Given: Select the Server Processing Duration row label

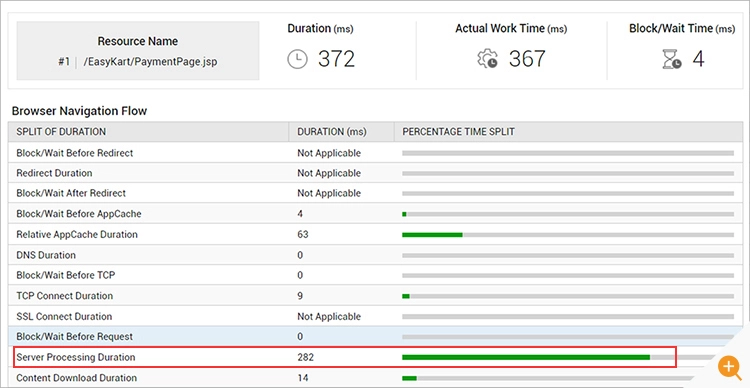Looking at the screenshot, I should pyautogui.click(x=76, y=357).
